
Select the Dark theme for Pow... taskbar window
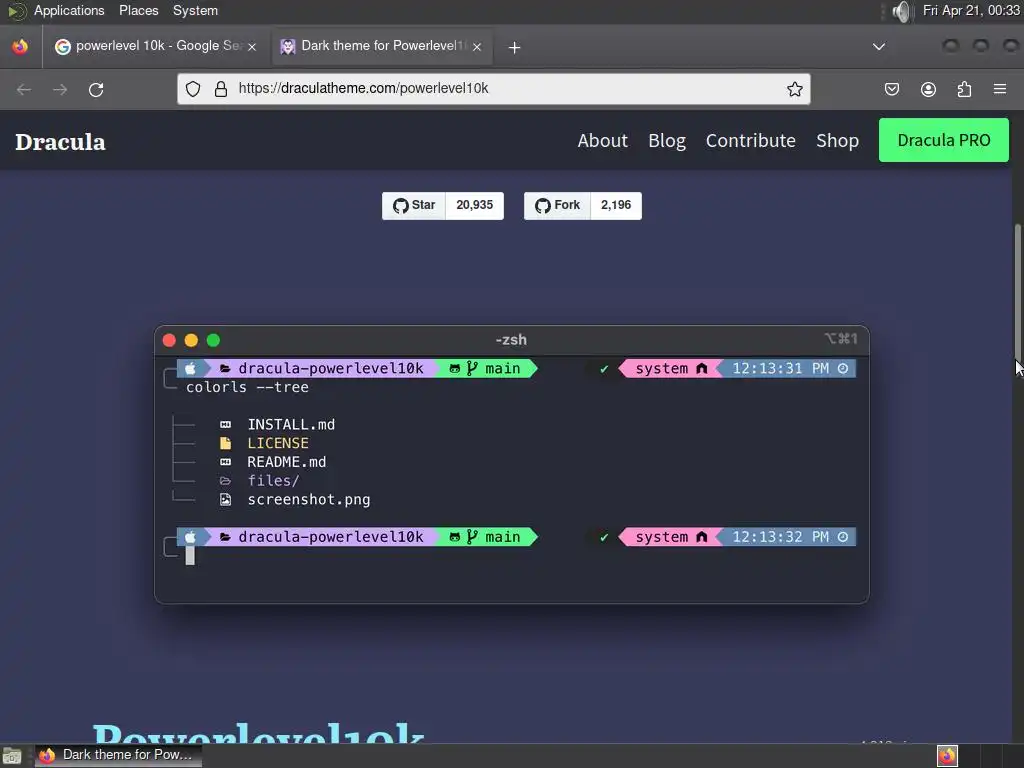point(118,755)
